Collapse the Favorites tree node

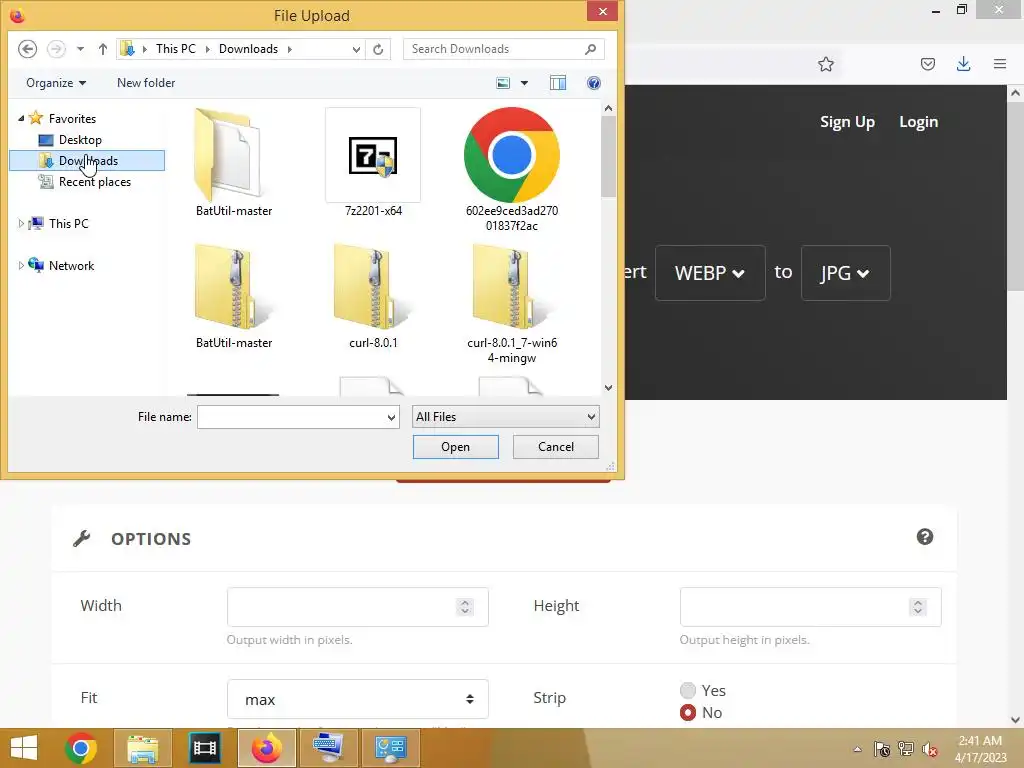coord(21,118)
